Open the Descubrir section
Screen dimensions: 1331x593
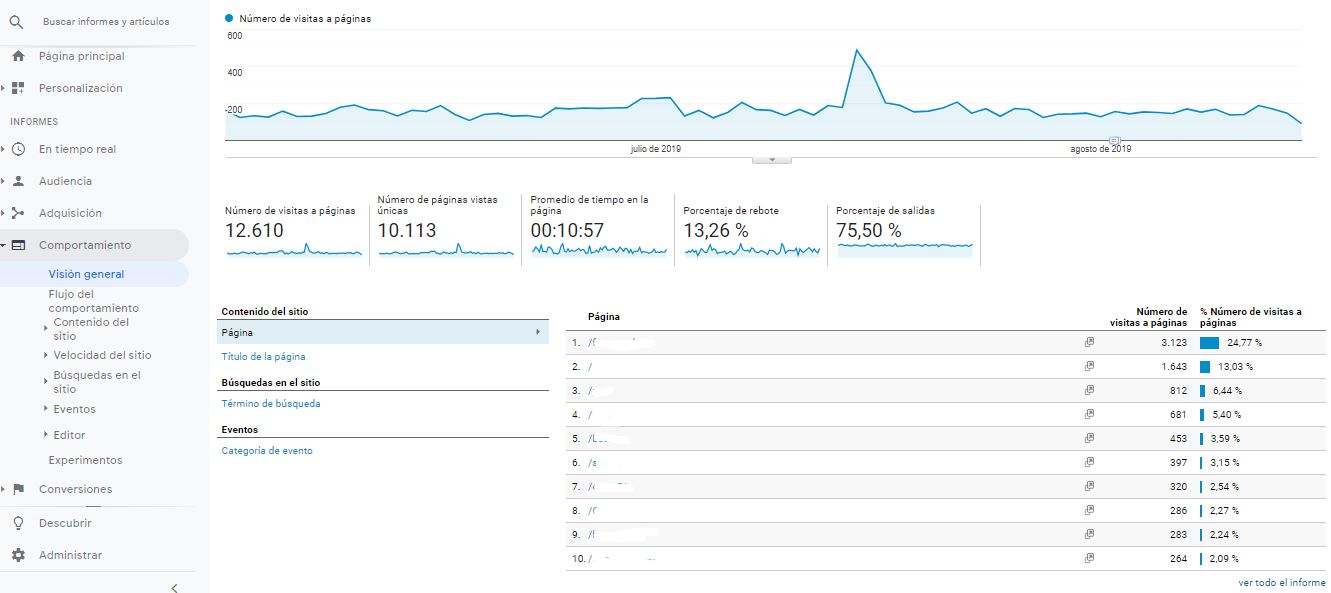(x=65, y=523)
